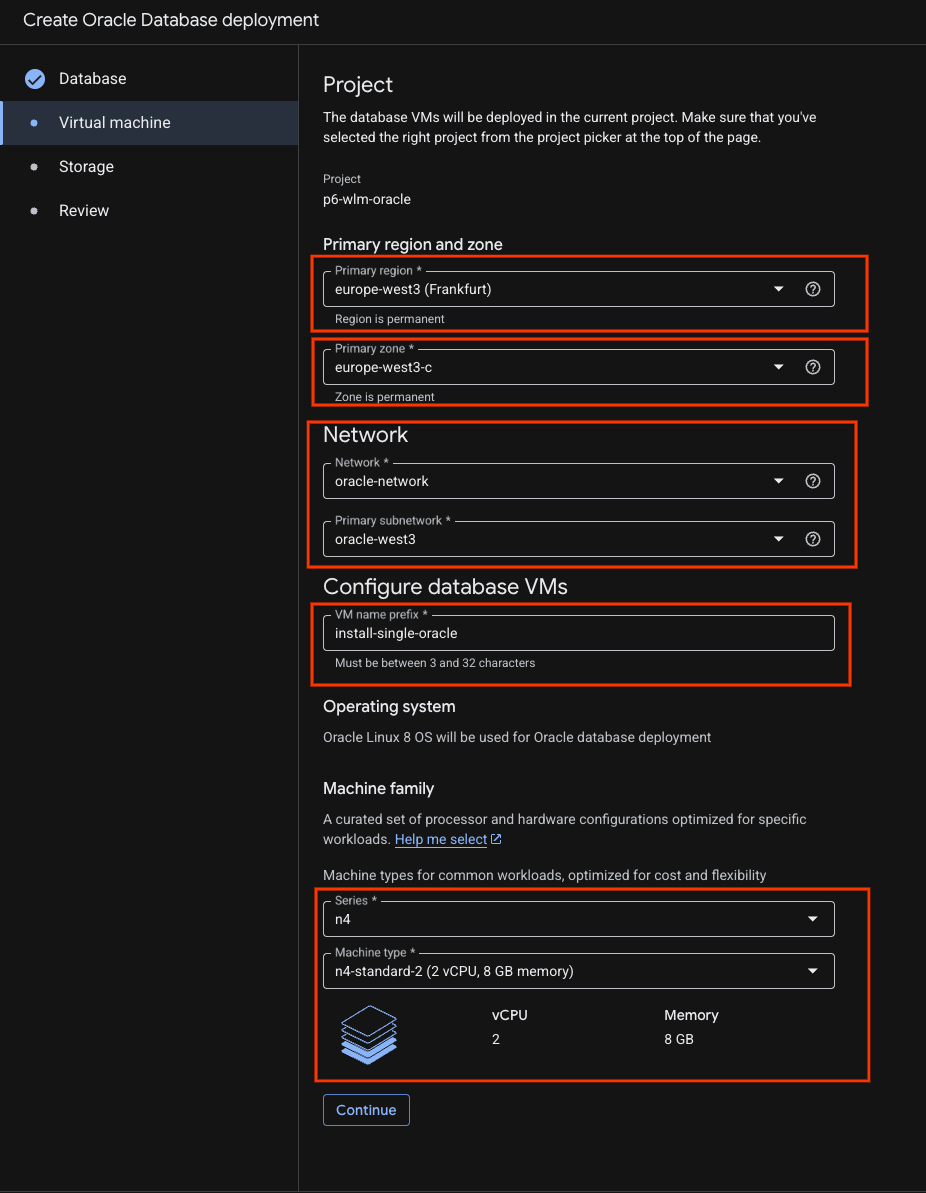
Task: Click 'Must be between 3 and 32 characters' hint
Action: [x=435, y=663]
